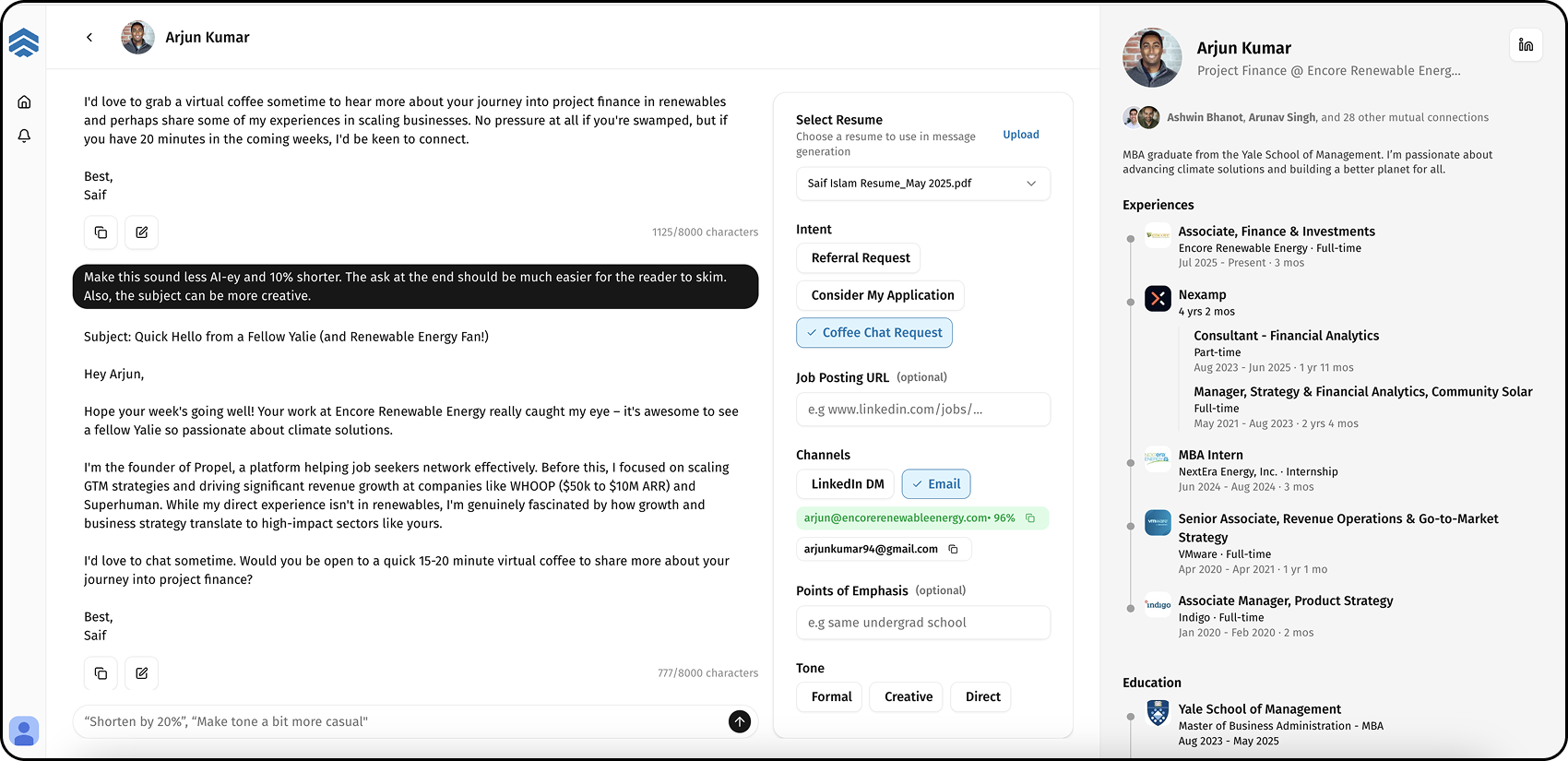Click the Associate, Finance & Investments experience
Screen dimensions: 1568x761
(x=1277, y=232)
